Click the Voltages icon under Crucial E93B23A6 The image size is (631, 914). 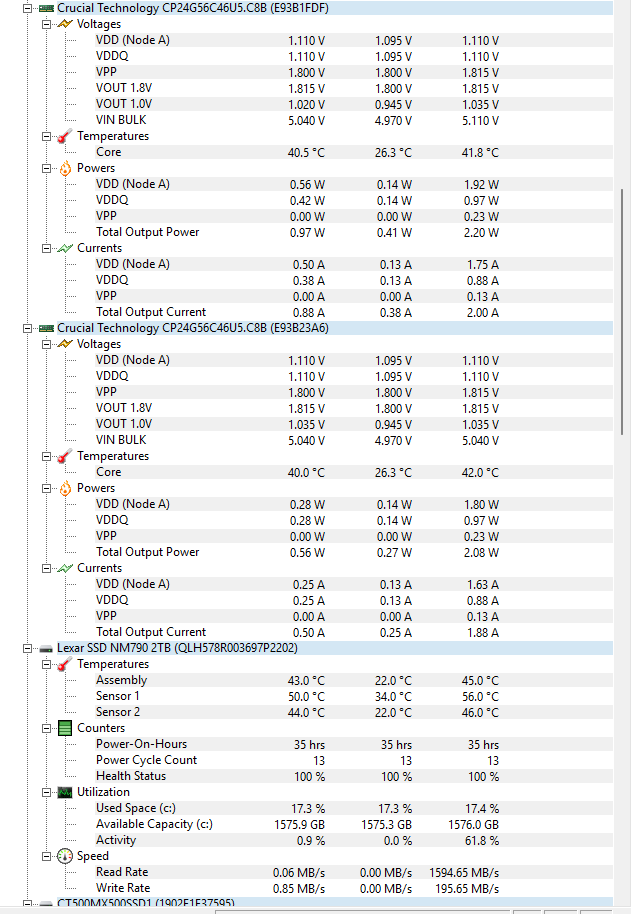tap(65, 344)
